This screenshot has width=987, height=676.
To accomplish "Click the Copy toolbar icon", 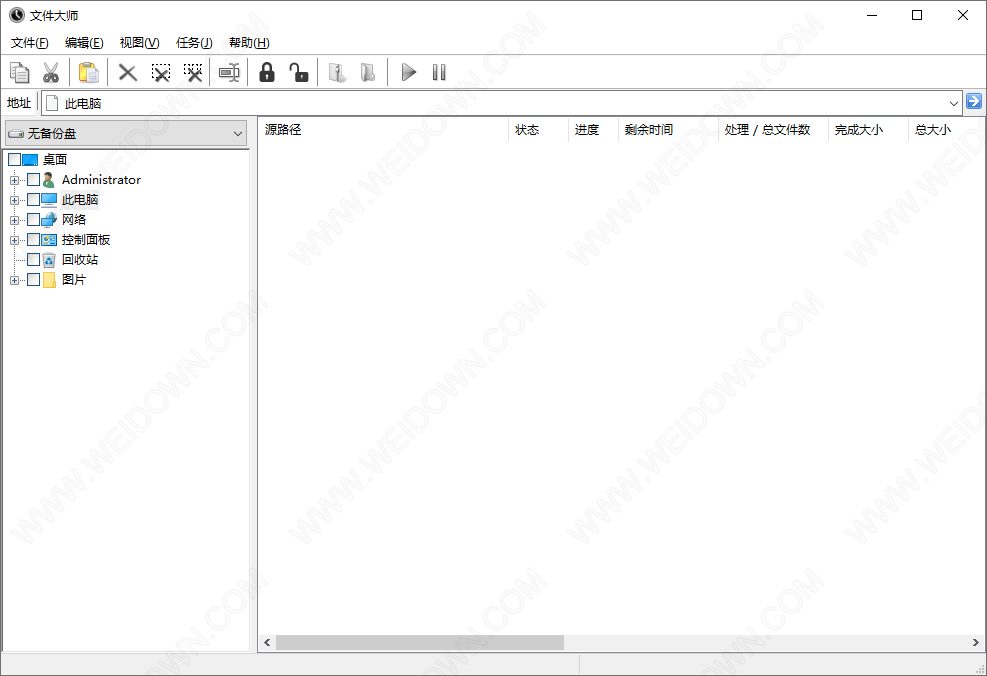I will coord(19,72).
